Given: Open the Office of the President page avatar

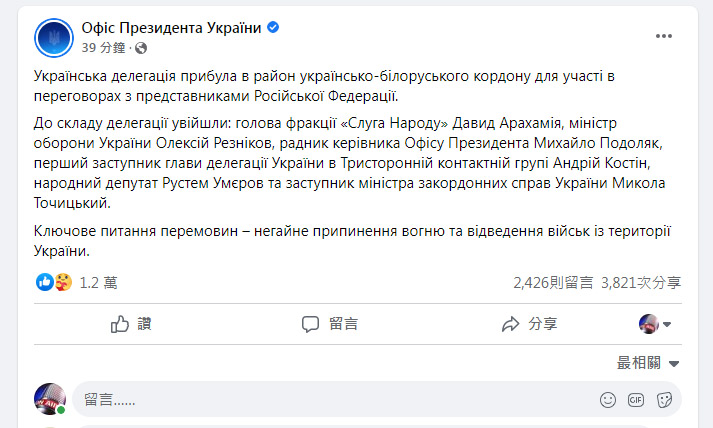Looking at the screenshot, I should point(52,37).
